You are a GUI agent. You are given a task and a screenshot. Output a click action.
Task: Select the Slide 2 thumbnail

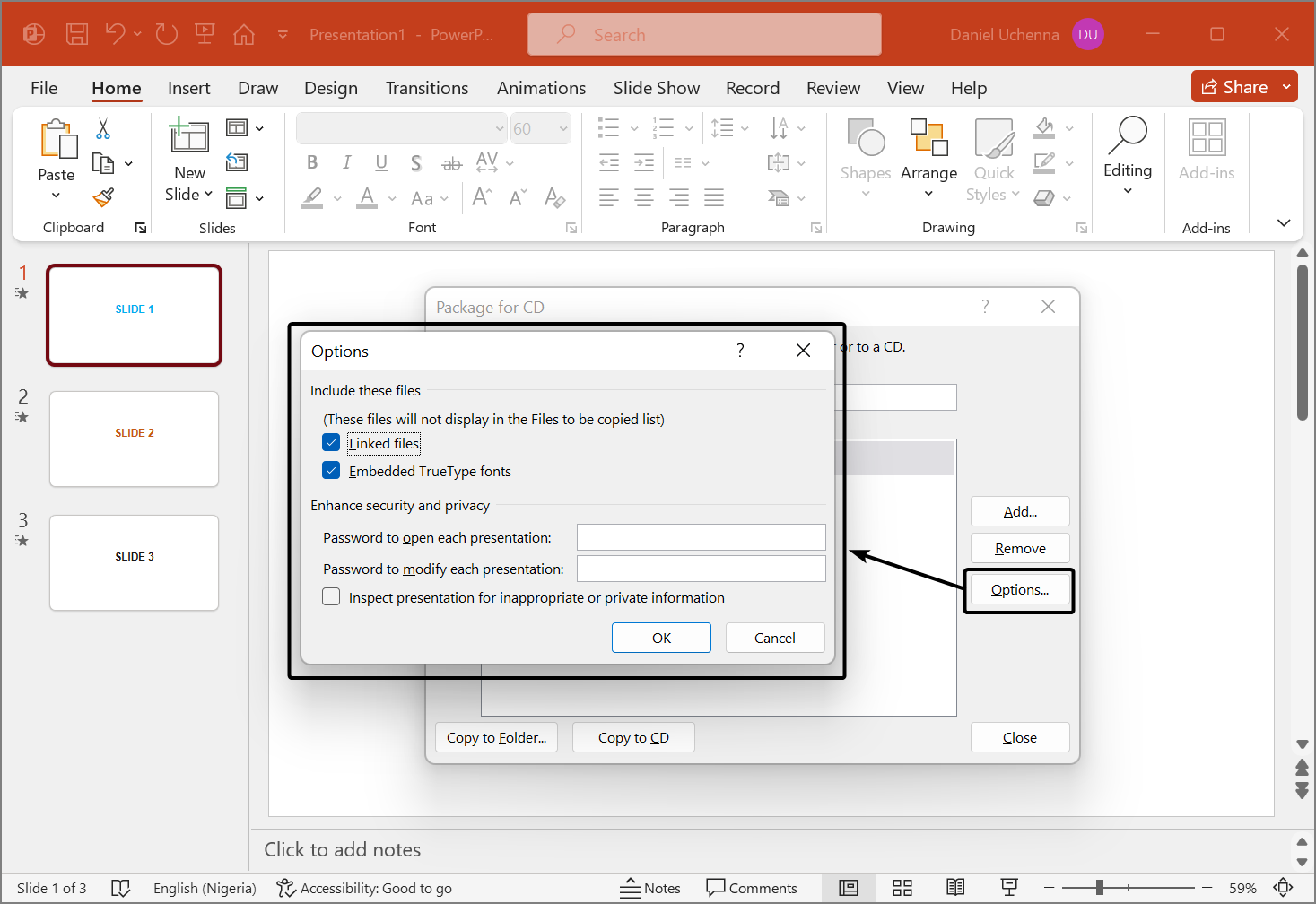point(134,439)
